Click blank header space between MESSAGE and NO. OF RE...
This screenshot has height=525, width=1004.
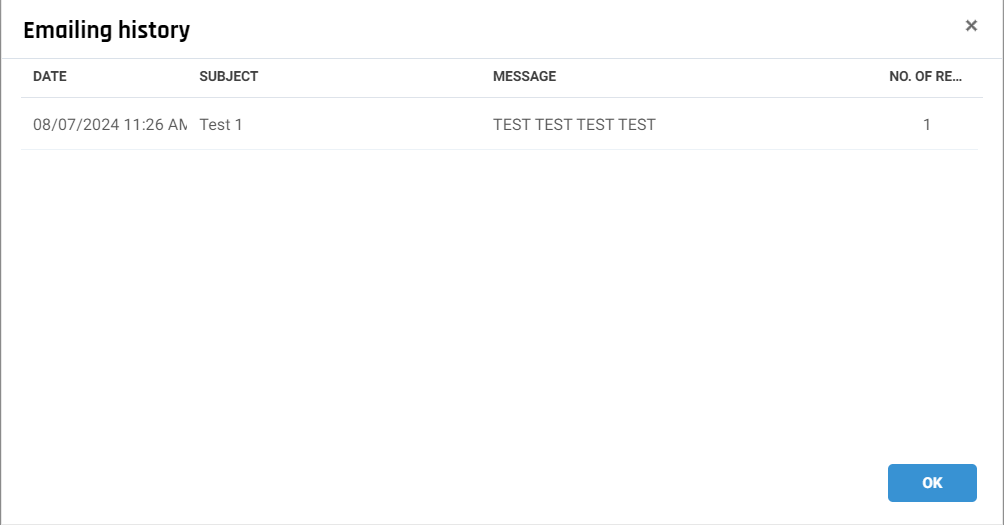[720, 77]
